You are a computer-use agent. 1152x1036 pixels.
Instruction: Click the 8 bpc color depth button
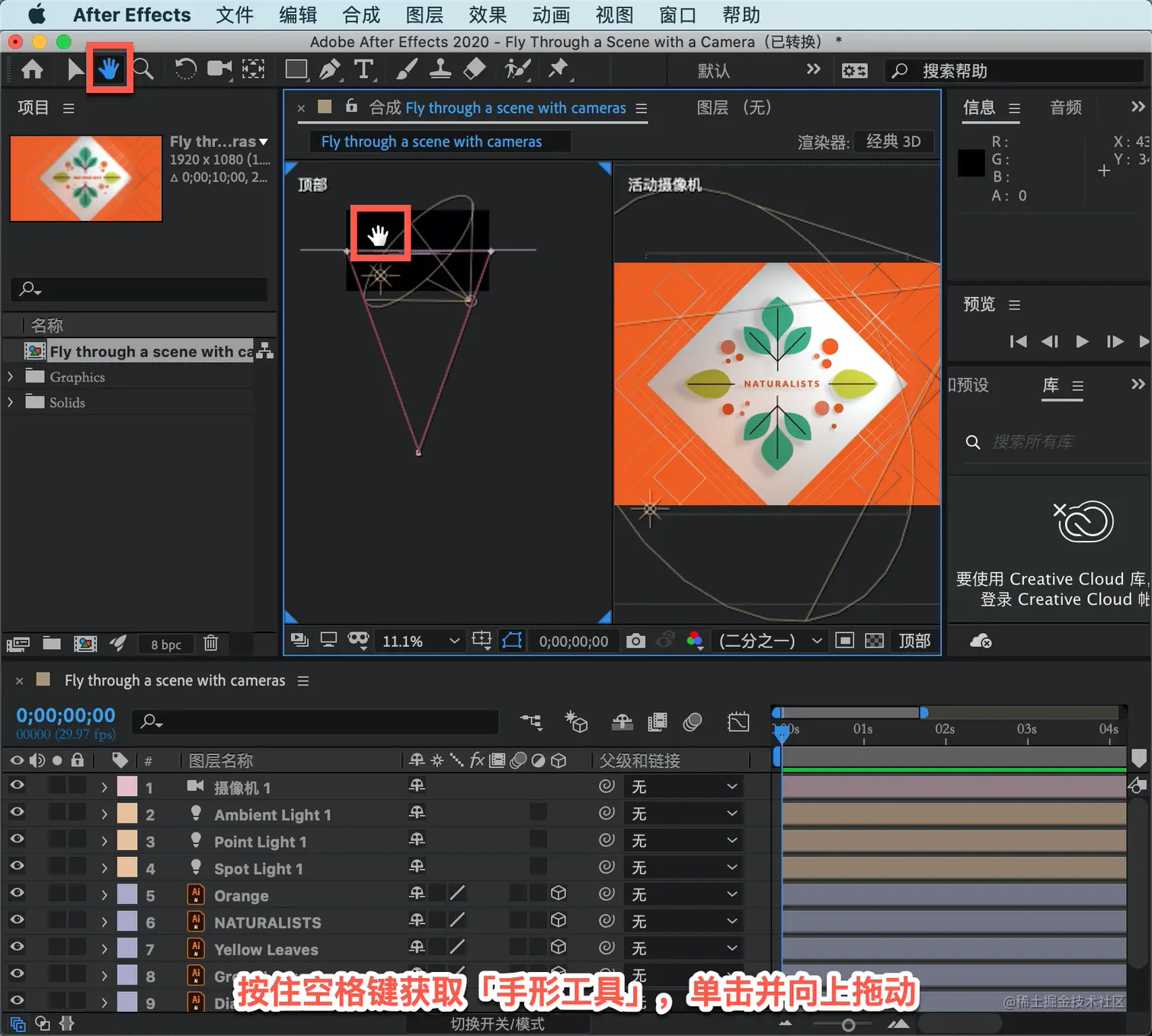click(x=166, y=644)
